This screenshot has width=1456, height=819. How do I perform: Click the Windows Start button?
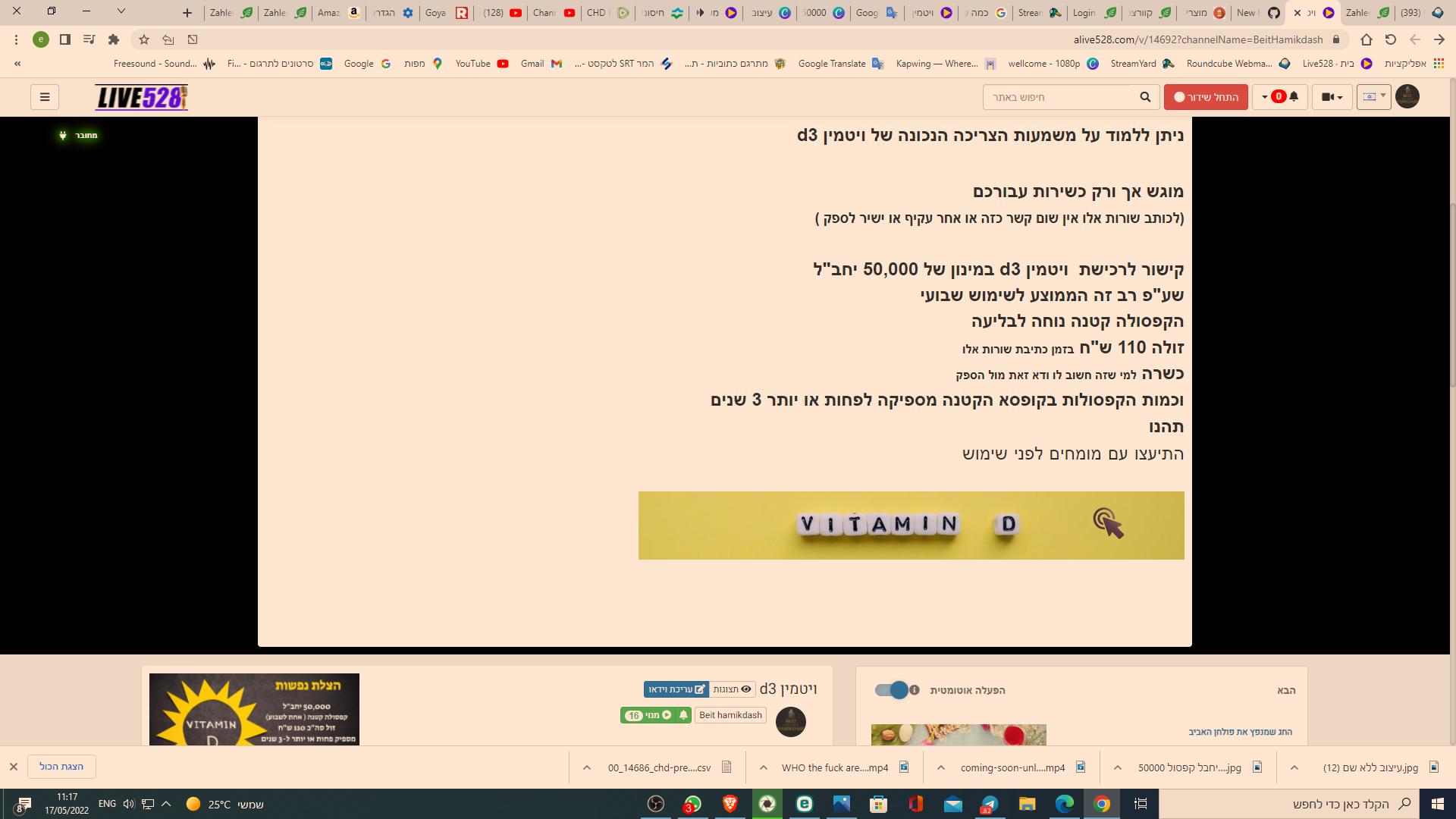coord(1438,804)
